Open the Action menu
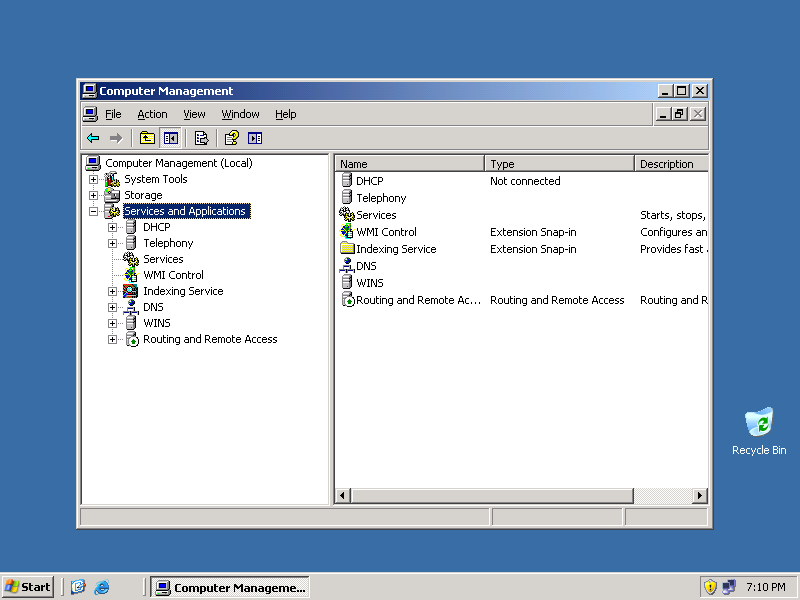This screenshot has width=800, height=600. pos(152,114)
